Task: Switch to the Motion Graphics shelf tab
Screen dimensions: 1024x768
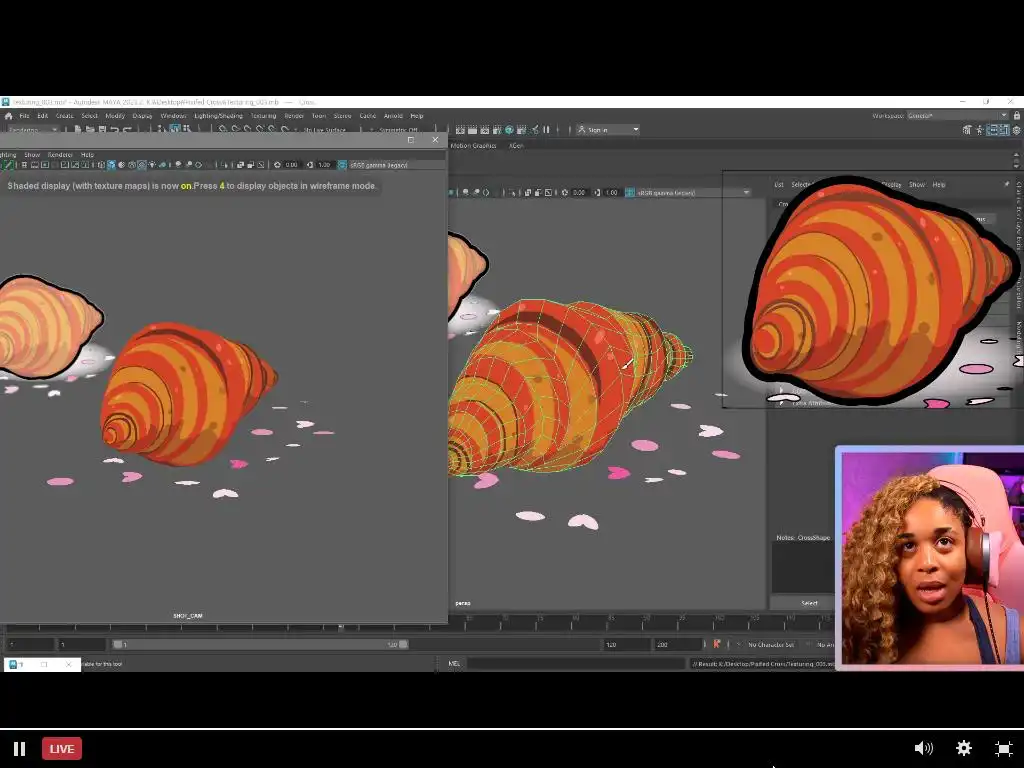Action: (473, 146)
